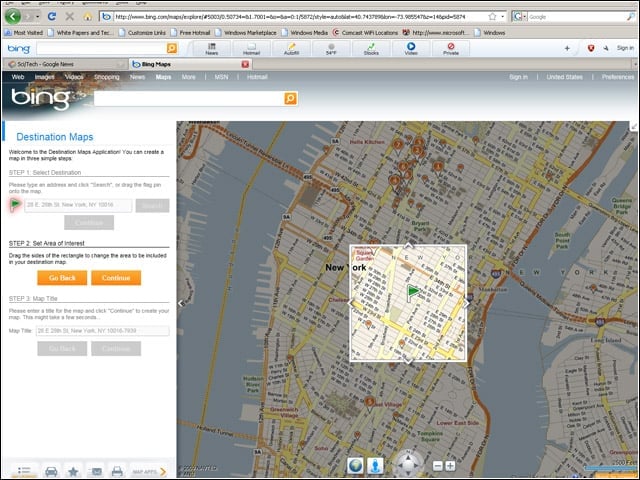Open the Stocks toolbar icon

click(x=371, y=49)
